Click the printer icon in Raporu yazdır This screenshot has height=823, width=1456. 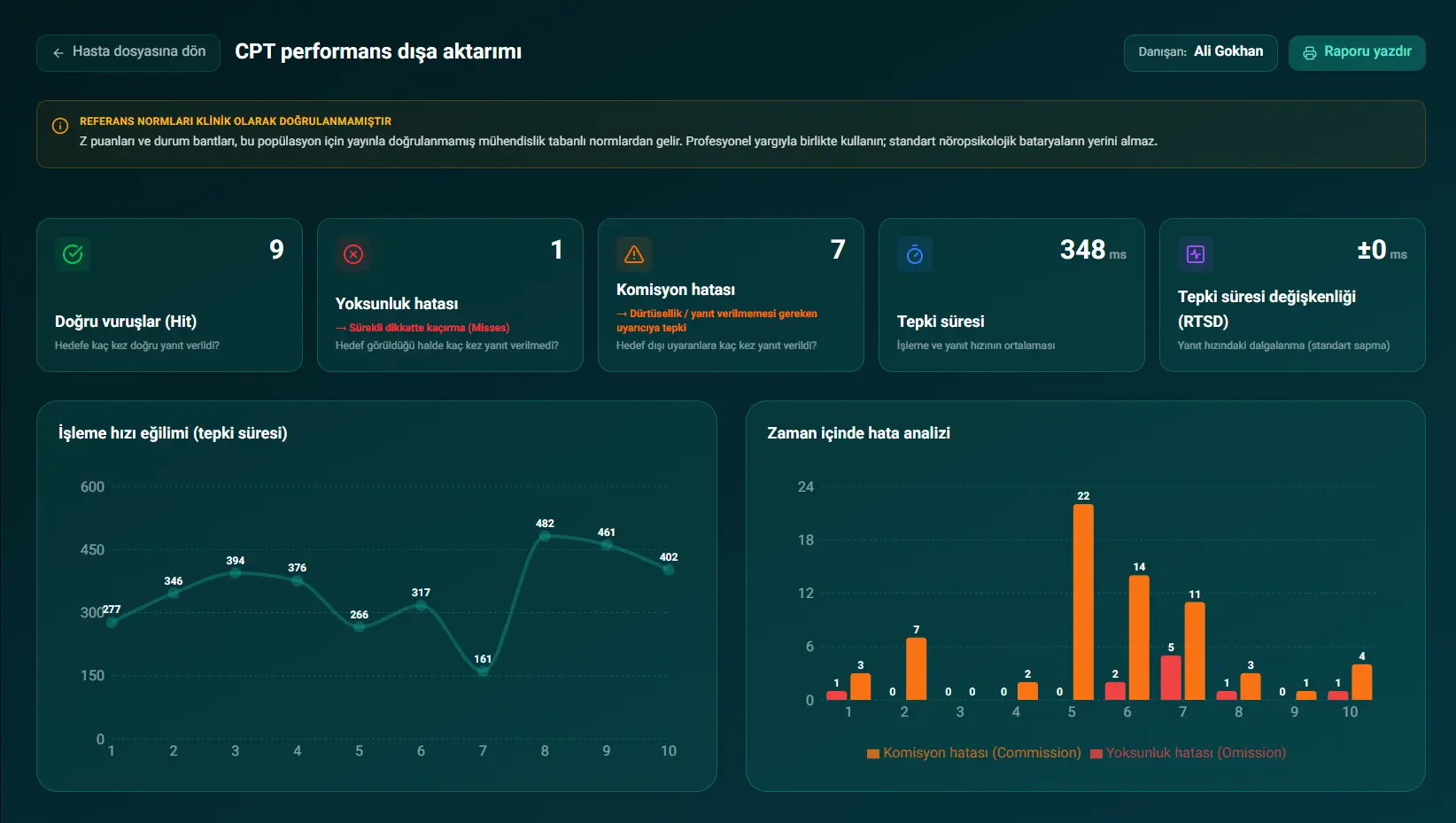click(x=1310, y=53)
